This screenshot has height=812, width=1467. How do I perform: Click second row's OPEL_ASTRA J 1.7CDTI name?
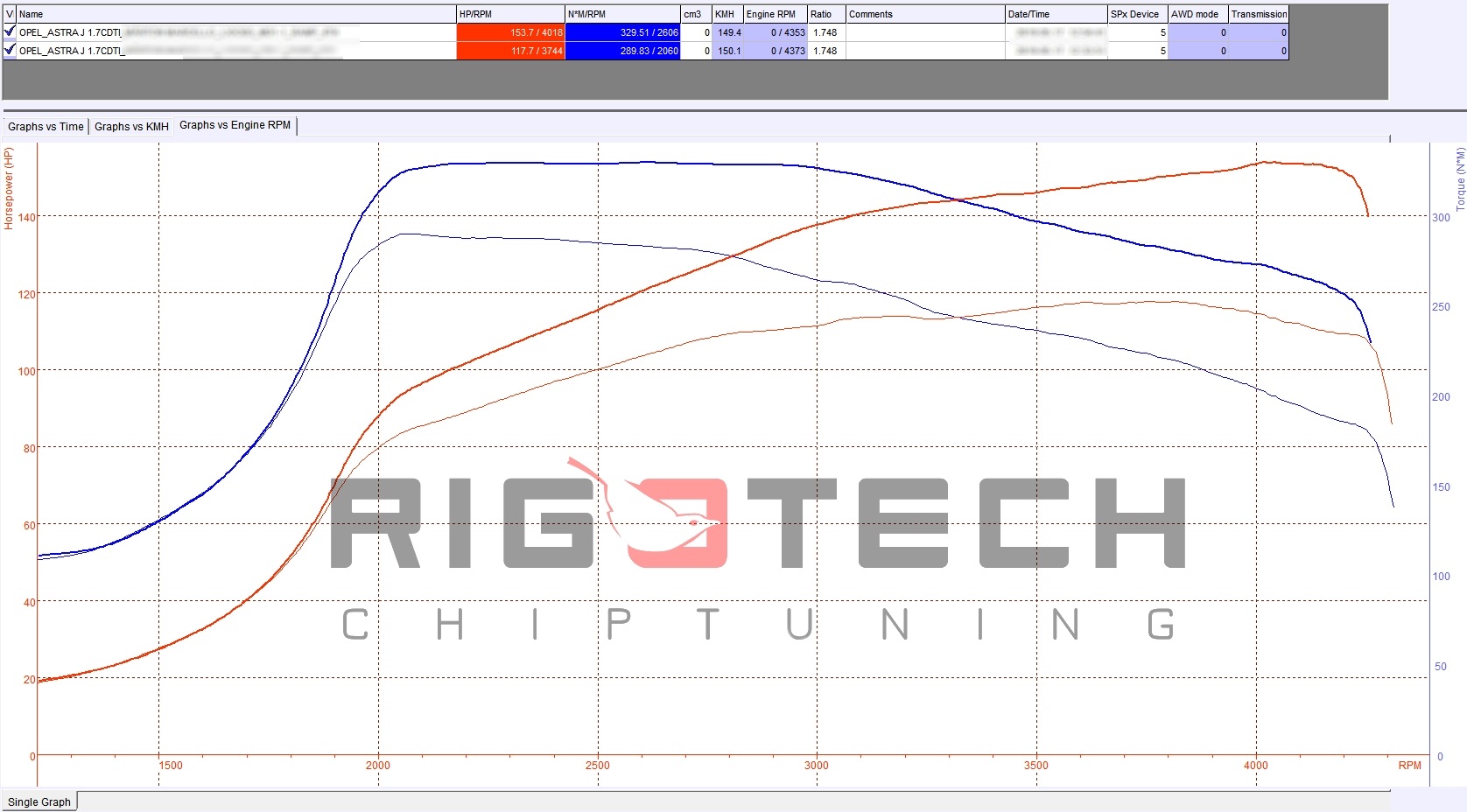pyautogui.click(x=72, y=51)
